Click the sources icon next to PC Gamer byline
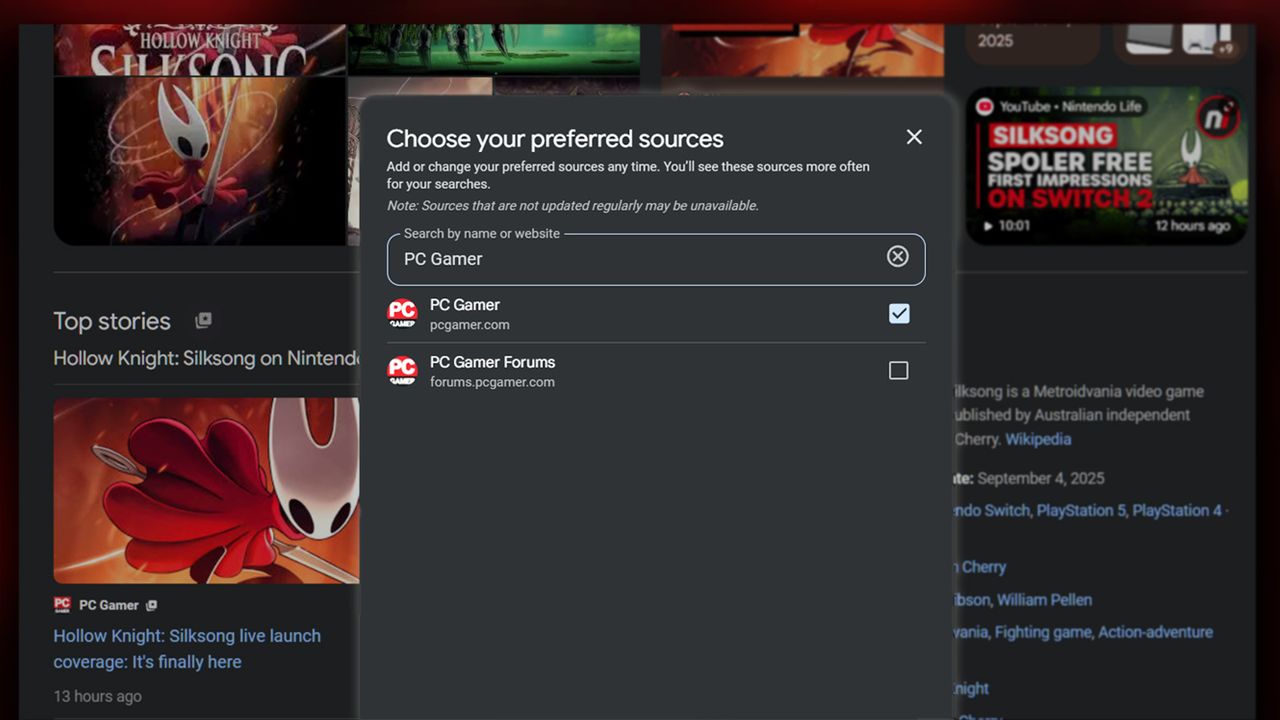 (152, 604)
